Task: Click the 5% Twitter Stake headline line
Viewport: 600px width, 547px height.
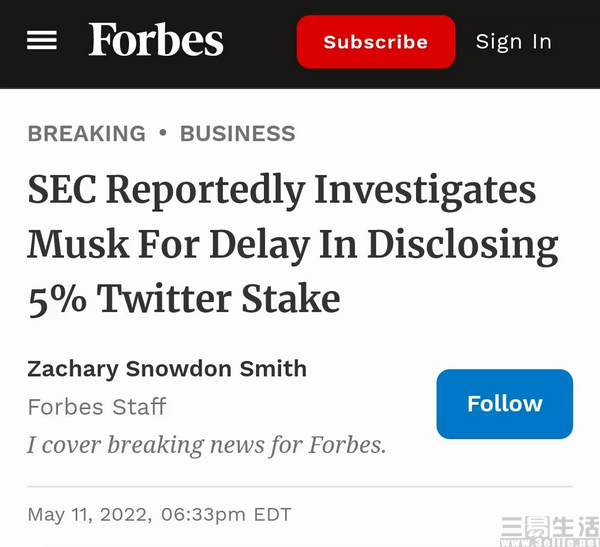Action: click(184, 299)
